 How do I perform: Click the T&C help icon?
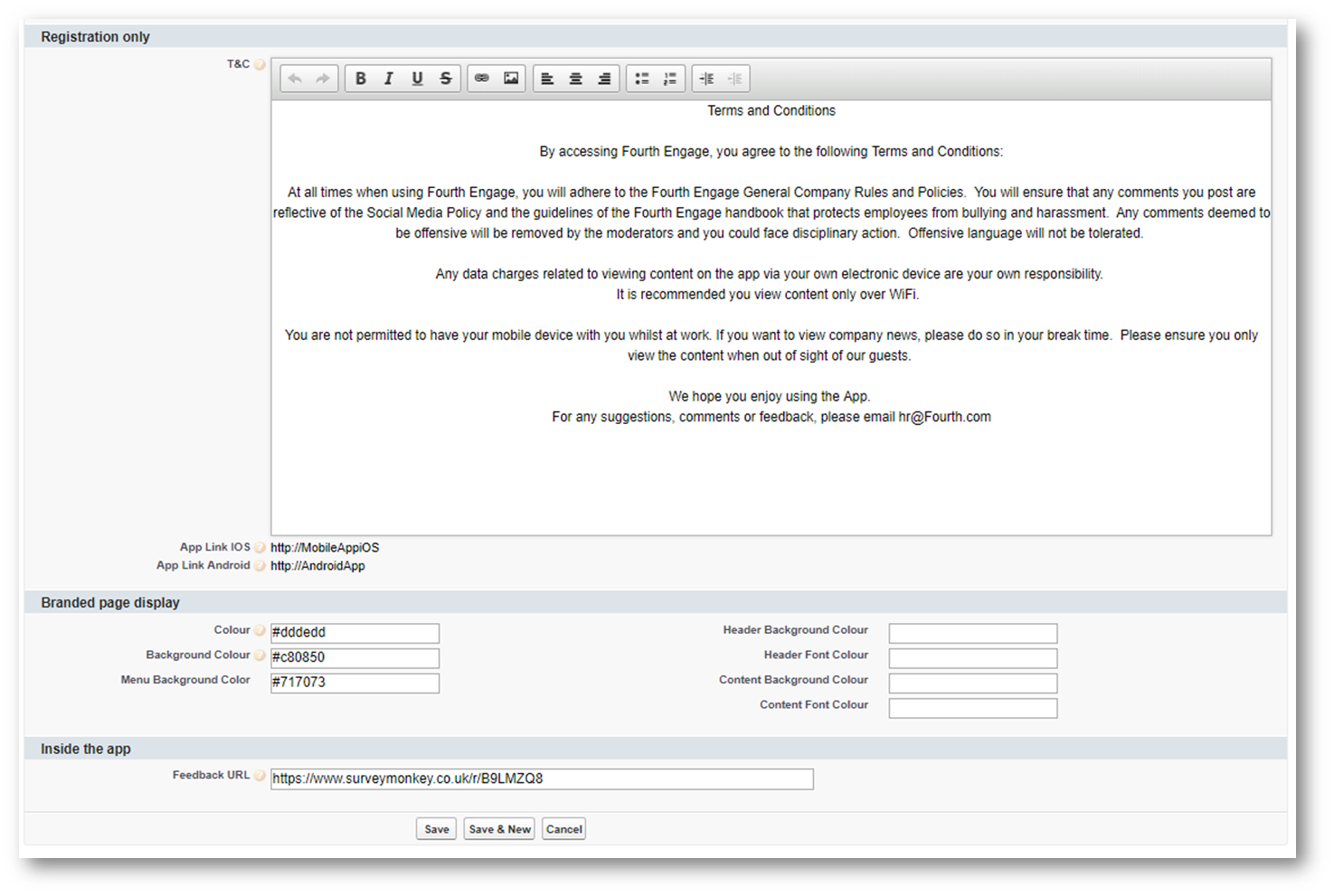[x=260, y=64]
